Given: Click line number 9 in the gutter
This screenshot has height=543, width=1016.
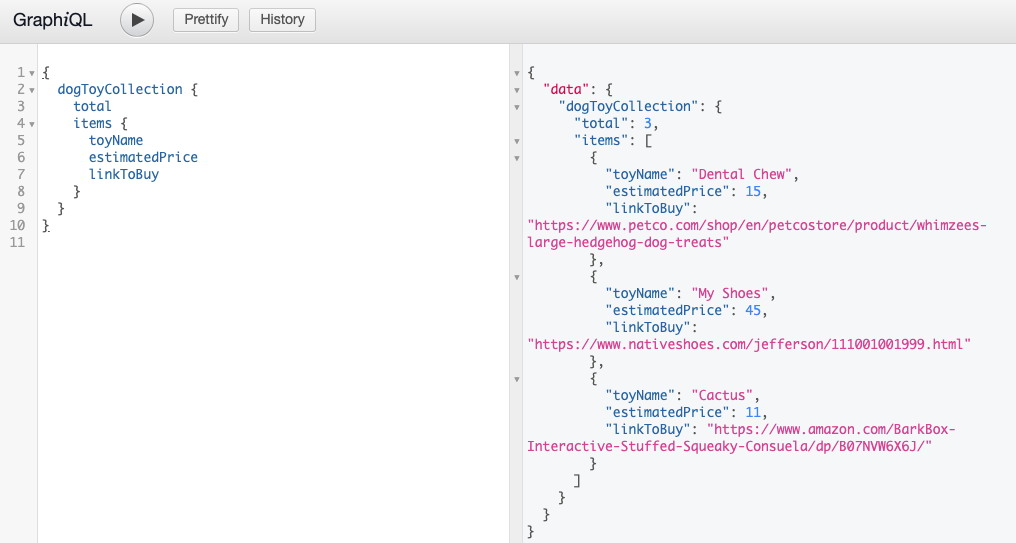Looking at the screenshot, I should (x=21, y=208).
